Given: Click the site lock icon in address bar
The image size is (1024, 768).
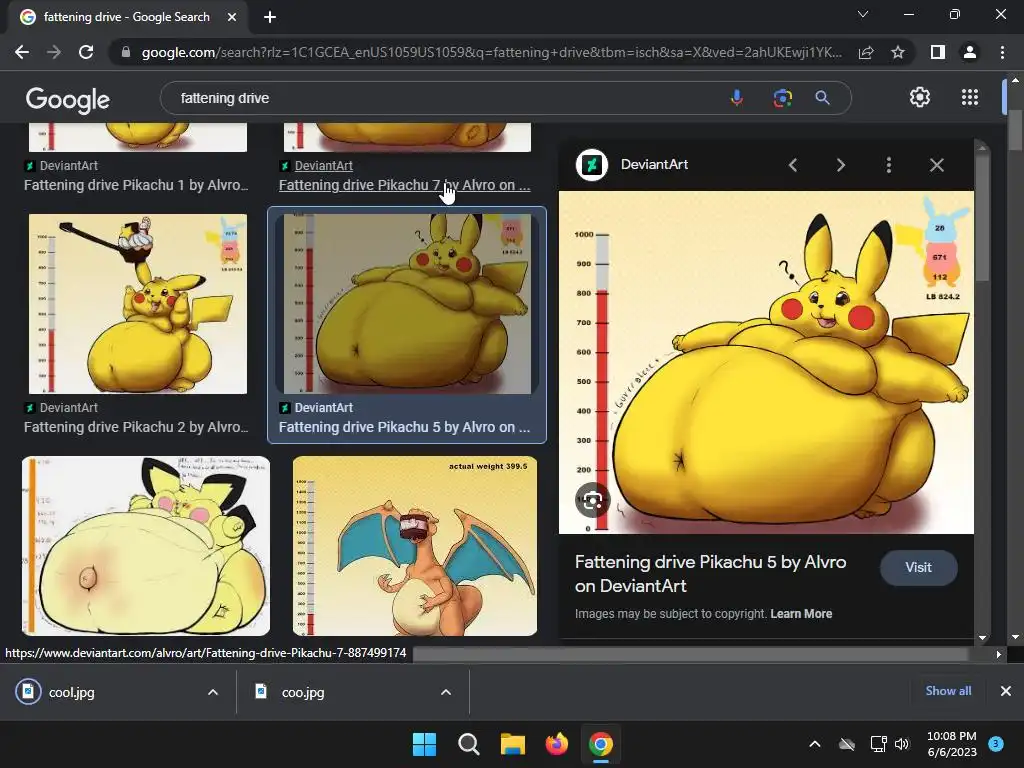Looking at the screenshot, I should (x=126, y=52).
